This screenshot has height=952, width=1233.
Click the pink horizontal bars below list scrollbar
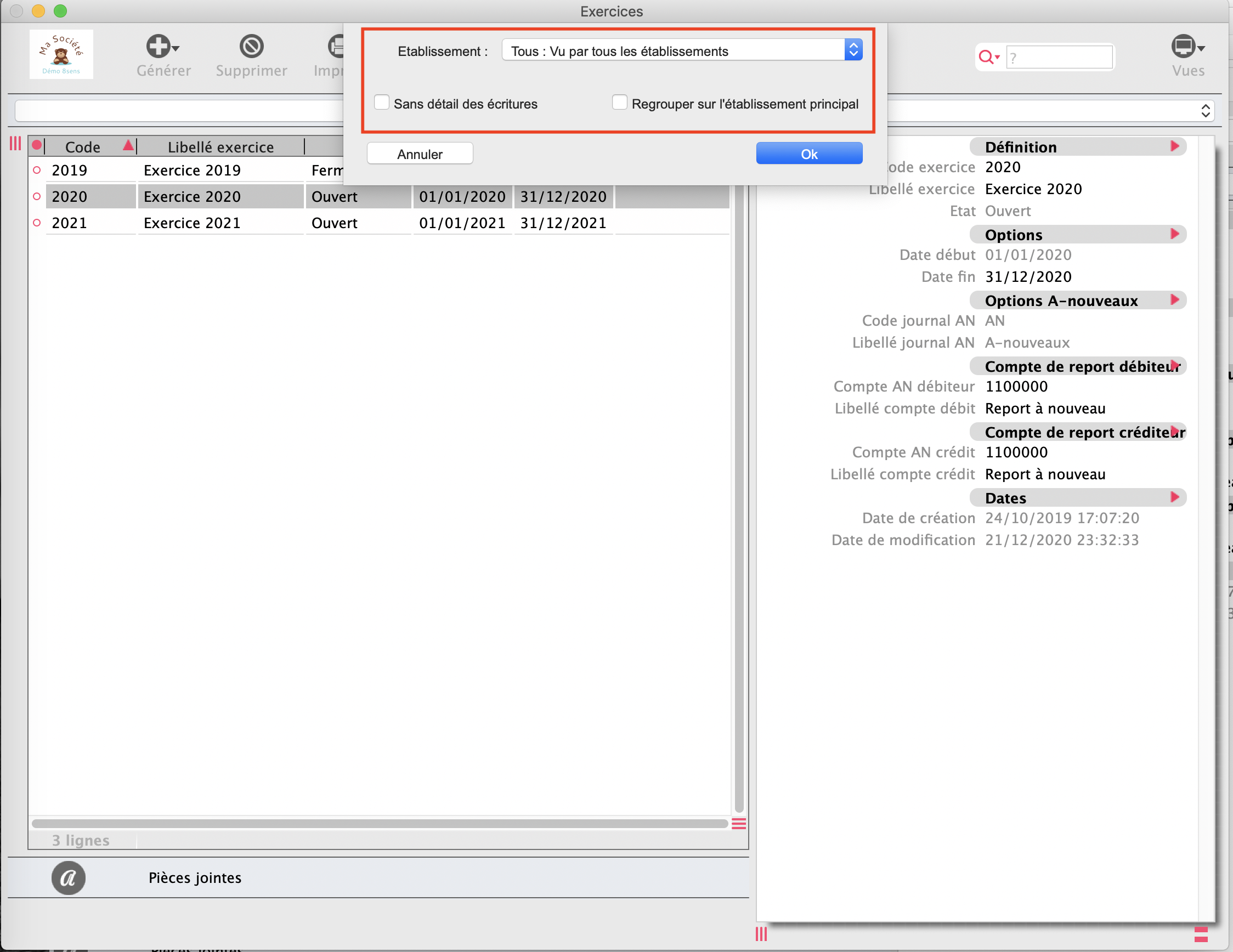[738, 823]
